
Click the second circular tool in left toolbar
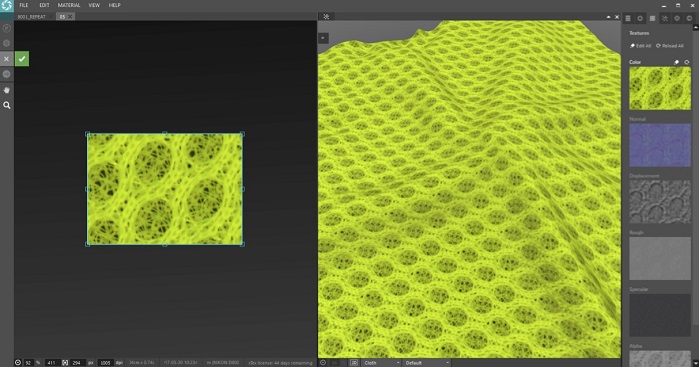[6, 43]
